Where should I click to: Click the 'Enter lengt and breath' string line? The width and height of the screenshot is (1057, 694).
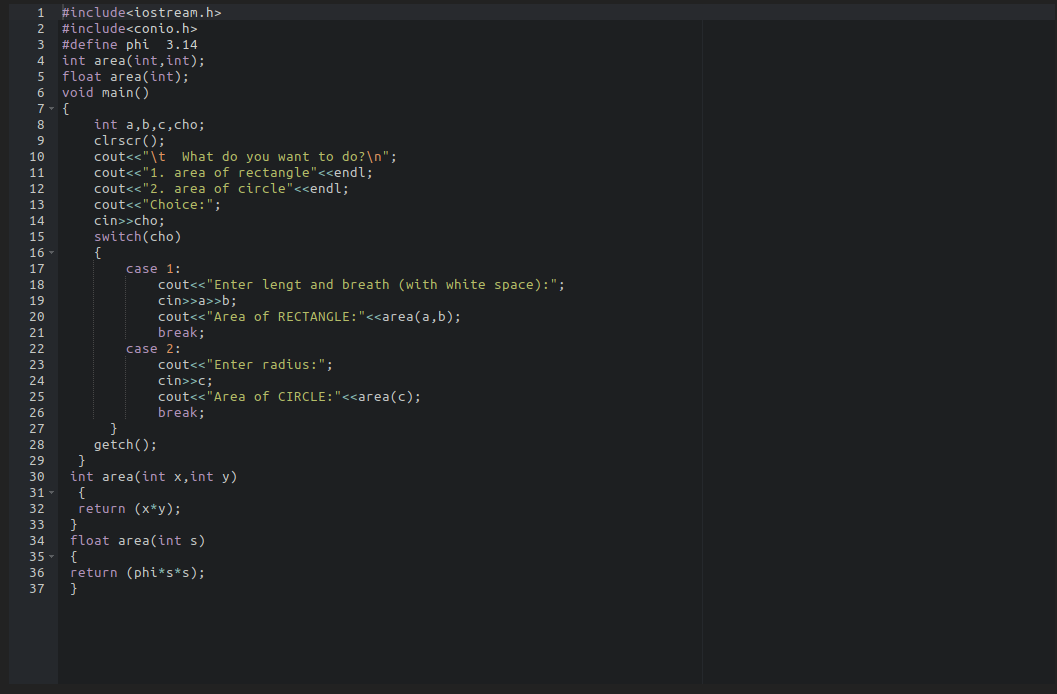point(361,285)
